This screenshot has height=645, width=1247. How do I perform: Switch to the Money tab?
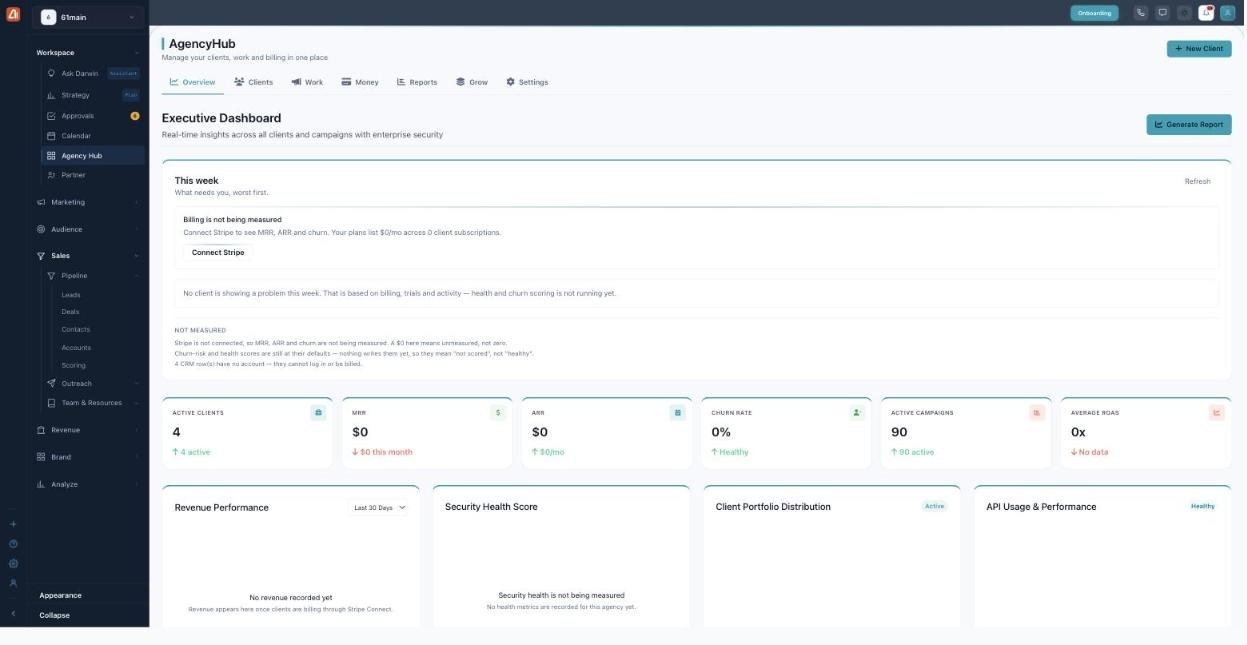pyautogui.click(x=360, y=82)
